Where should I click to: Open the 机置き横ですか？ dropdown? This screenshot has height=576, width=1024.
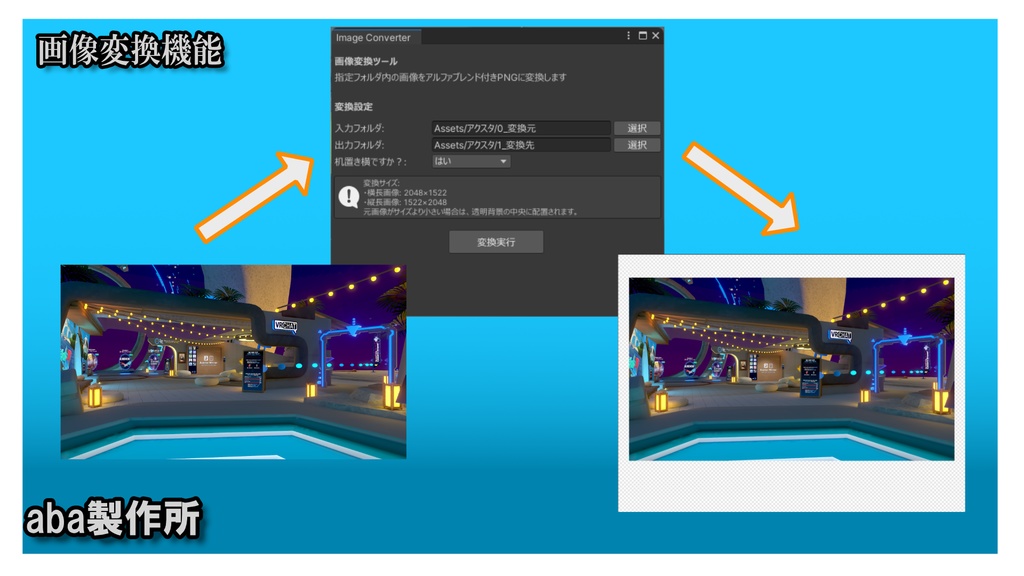coord(470,161)
